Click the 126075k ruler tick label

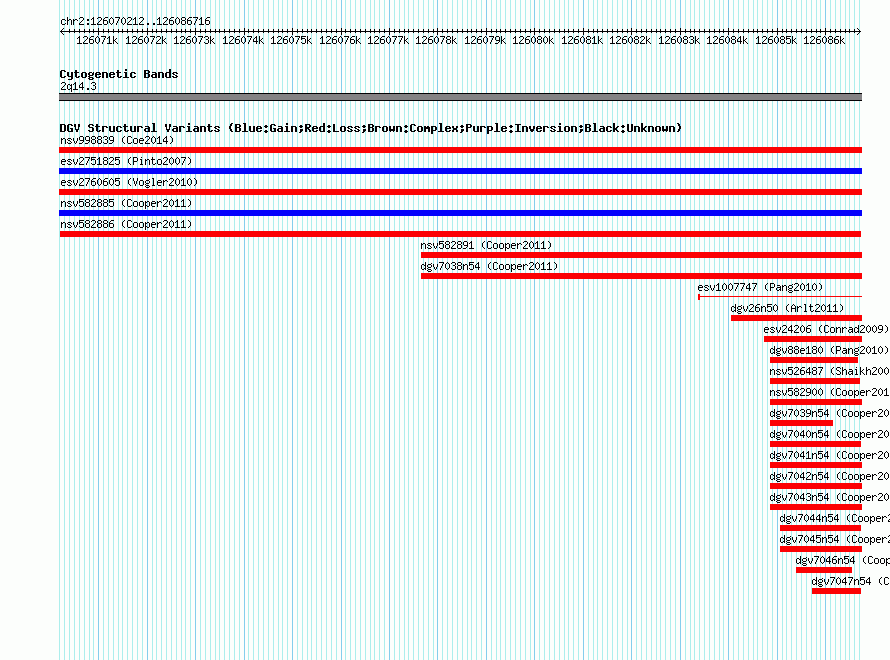291,40
